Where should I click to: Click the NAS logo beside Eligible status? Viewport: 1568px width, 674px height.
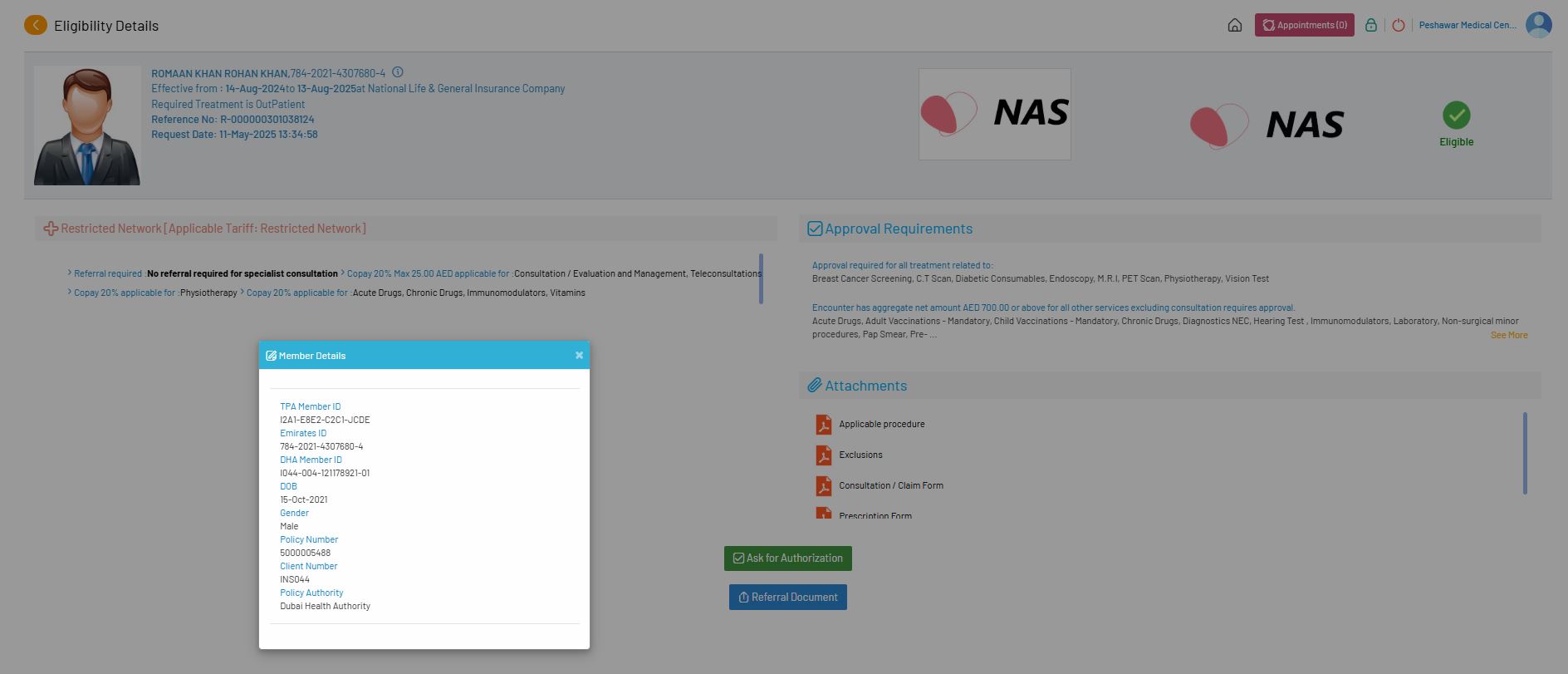[1267, 125]
